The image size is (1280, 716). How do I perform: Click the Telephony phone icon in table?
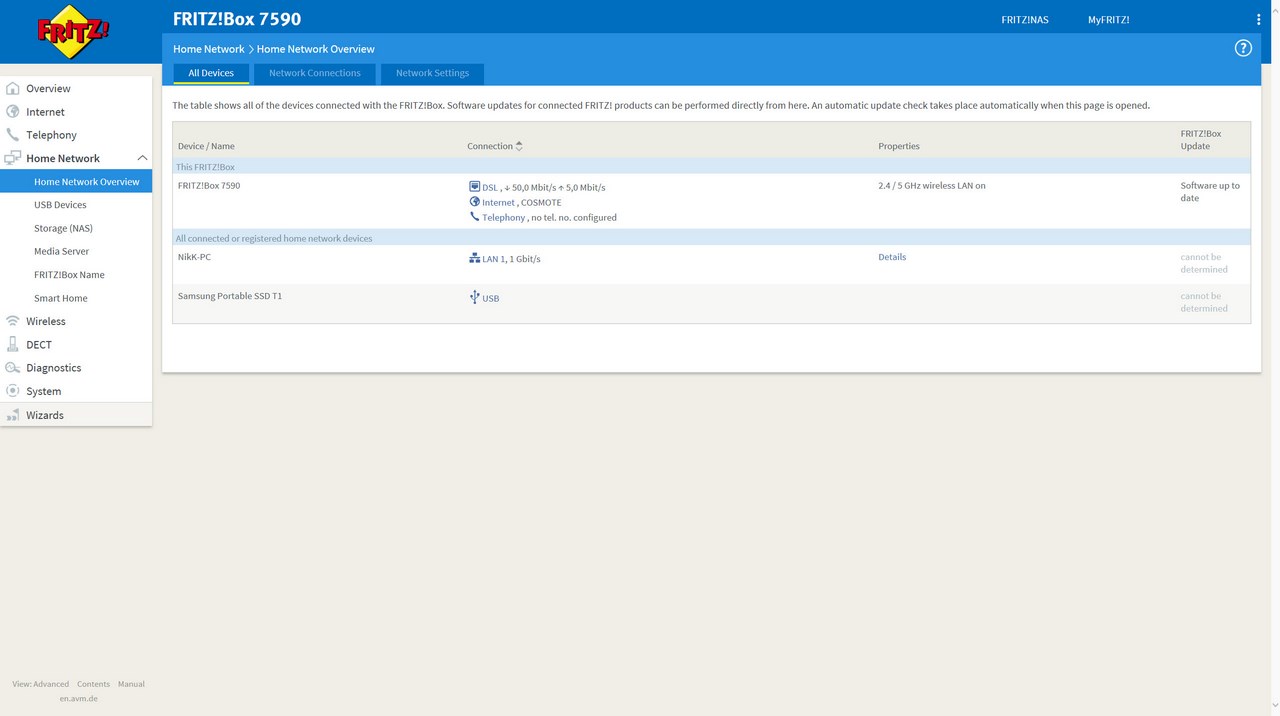pos(474,216)
